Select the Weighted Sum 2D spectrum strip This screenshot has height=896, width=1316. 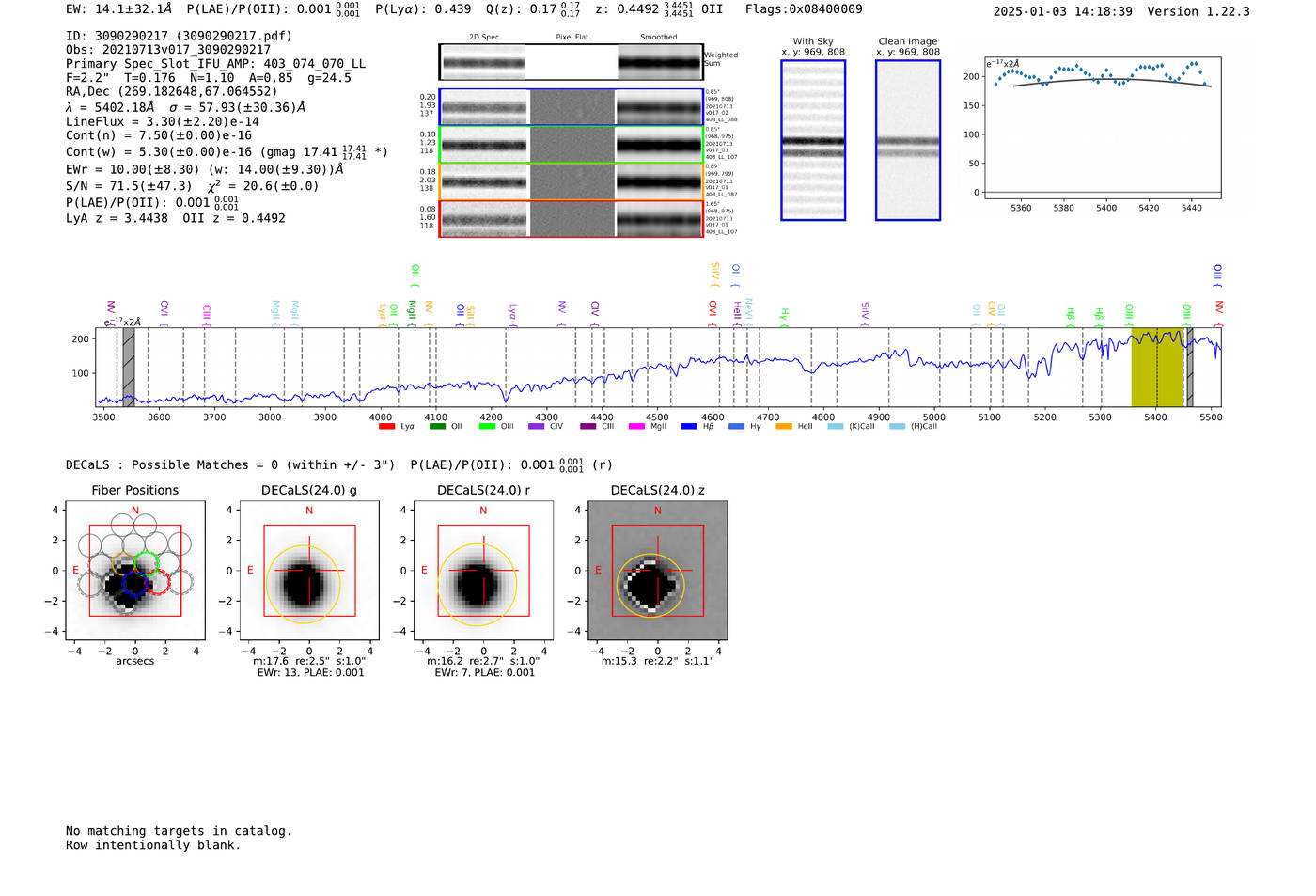click(571, 62)
